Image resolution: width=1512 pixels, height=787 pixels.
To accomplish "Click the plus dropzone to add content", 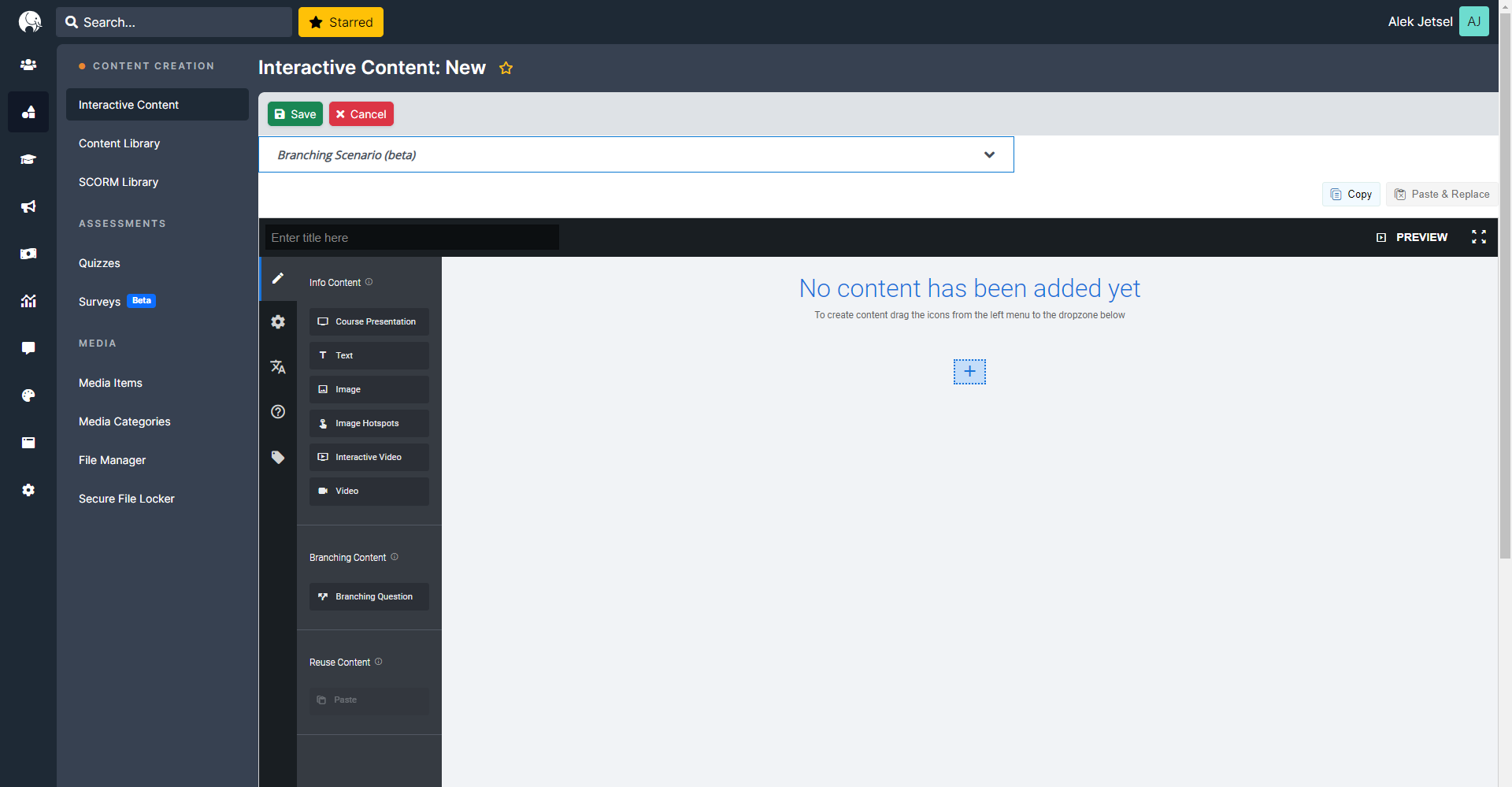I will (969, 372).
